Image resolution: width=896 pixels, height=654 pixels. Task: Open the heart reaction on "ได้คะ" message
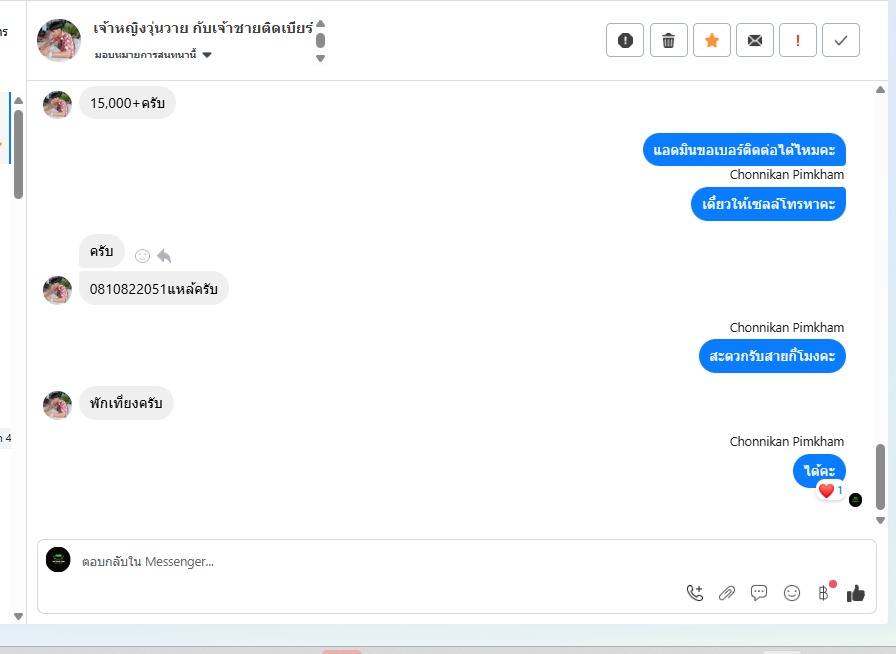click(x=830, y=490)
